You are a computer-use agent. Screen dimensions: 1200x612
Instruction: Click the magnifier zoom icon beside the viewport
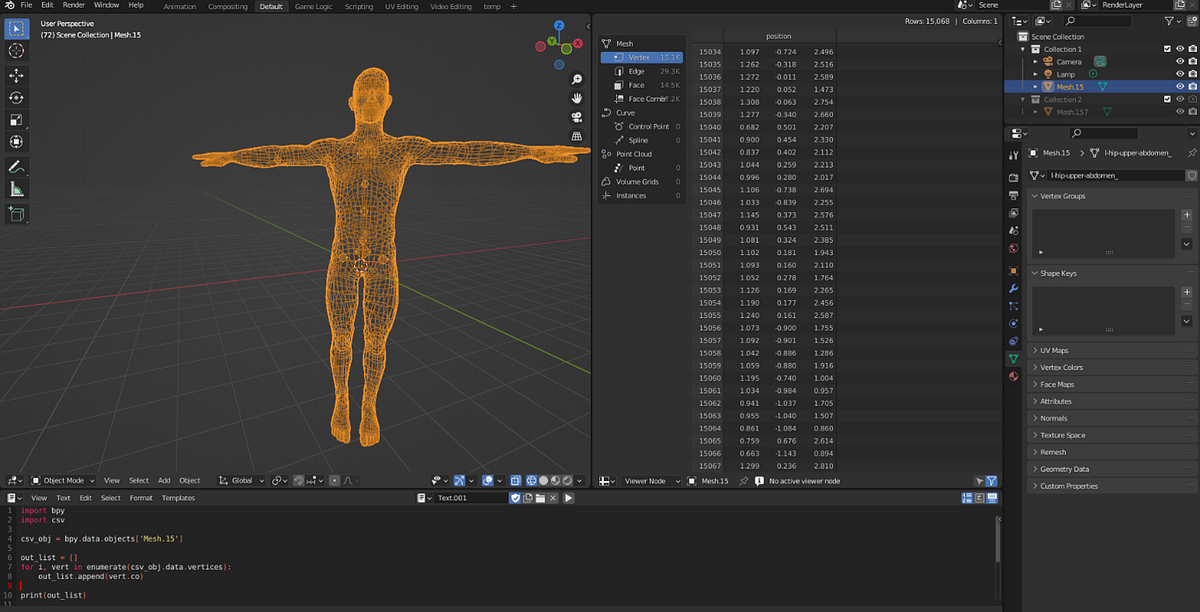point(577,79)
